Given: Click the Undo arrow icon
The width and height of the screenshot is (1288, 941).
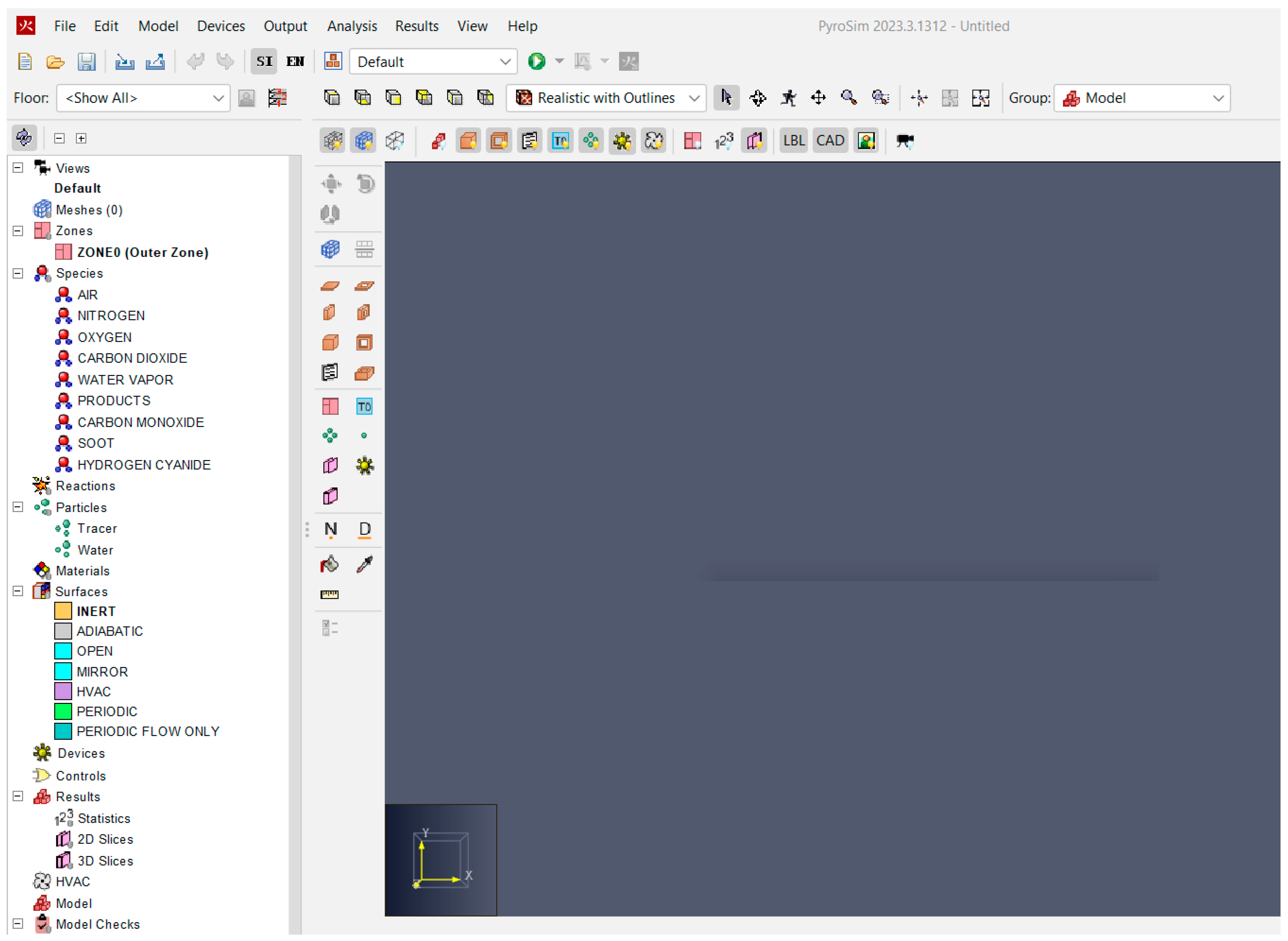Looking at the screenshot, I should pyautogui.click(x=195, y=61).
